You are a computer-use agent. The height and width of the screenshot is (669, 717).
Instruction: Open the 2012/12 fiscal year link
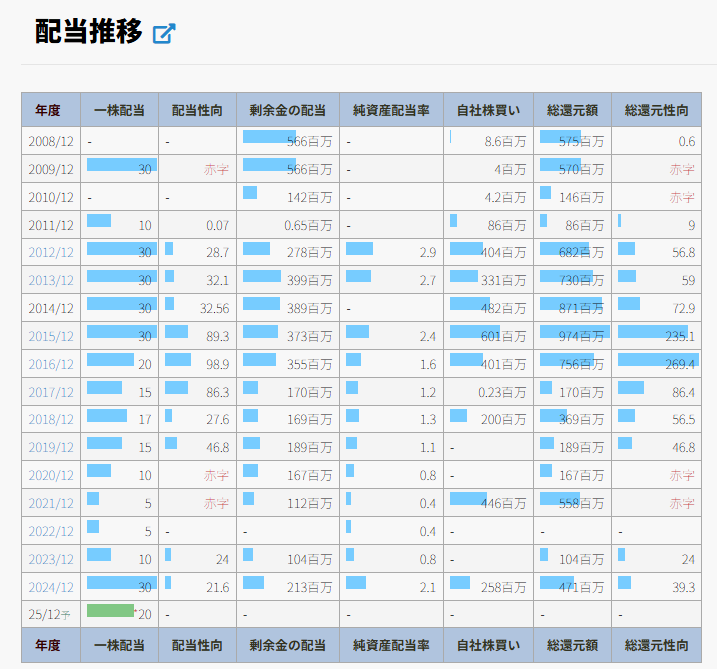[x=51, y=253]
